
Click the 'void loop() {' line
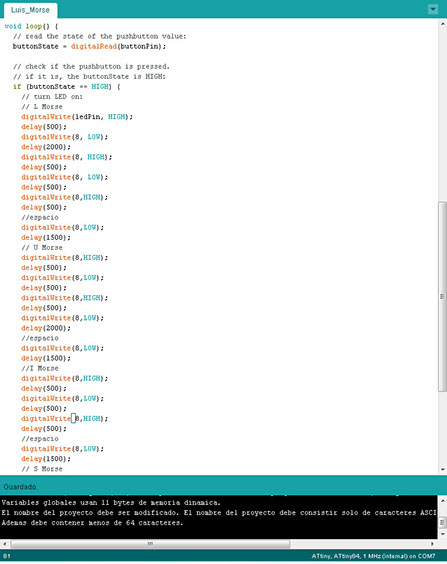click(31, 26)
